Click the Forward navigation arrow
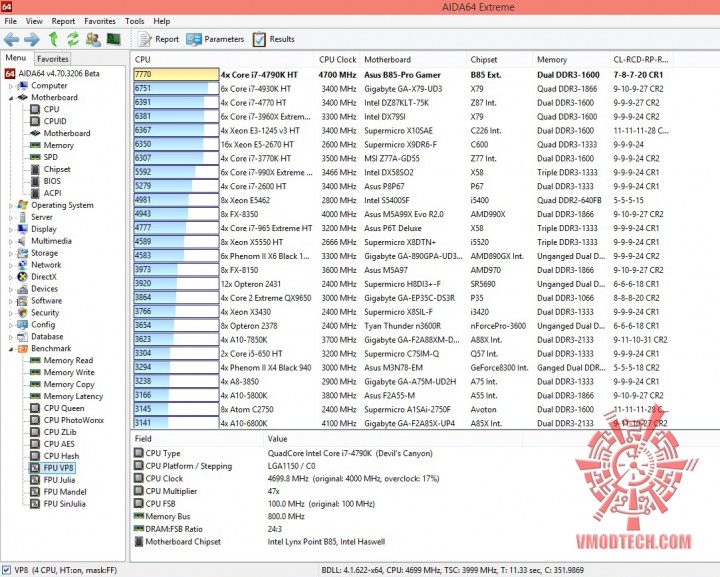The width and height of the screenshot is (720, 577). tap(31, 39)
